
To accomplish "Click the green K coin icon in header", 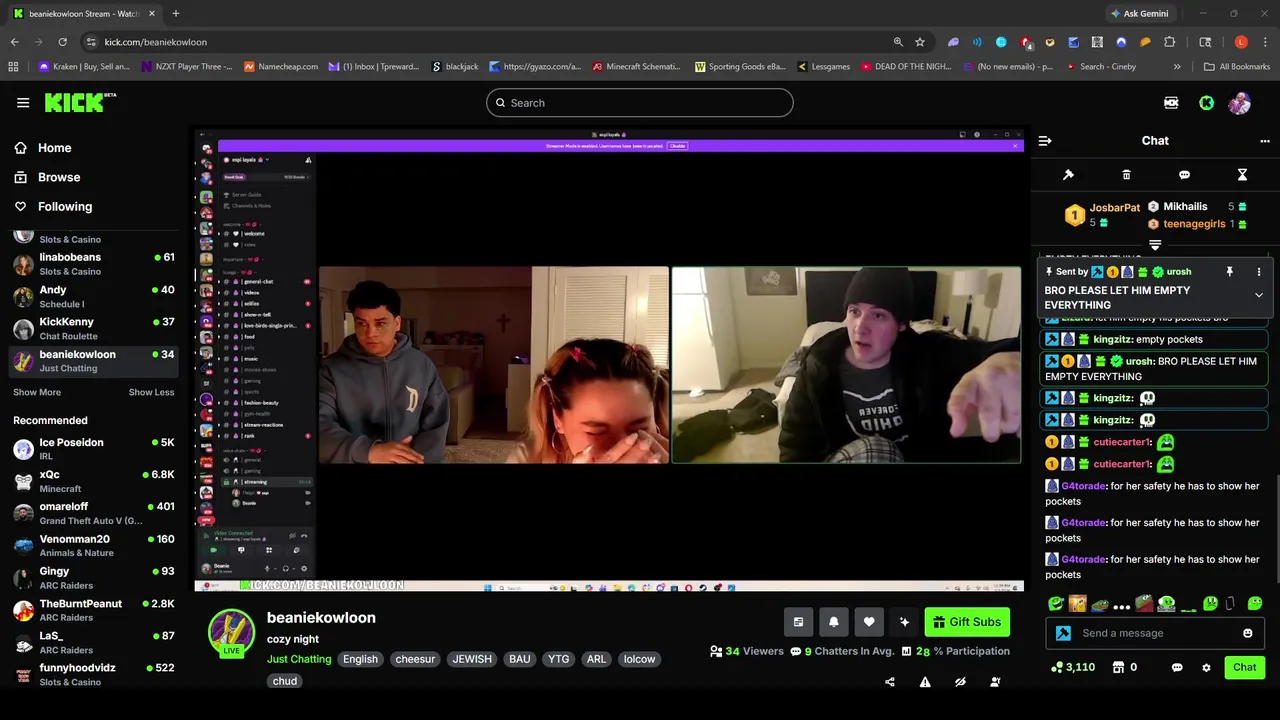I will click(1207, 103).
